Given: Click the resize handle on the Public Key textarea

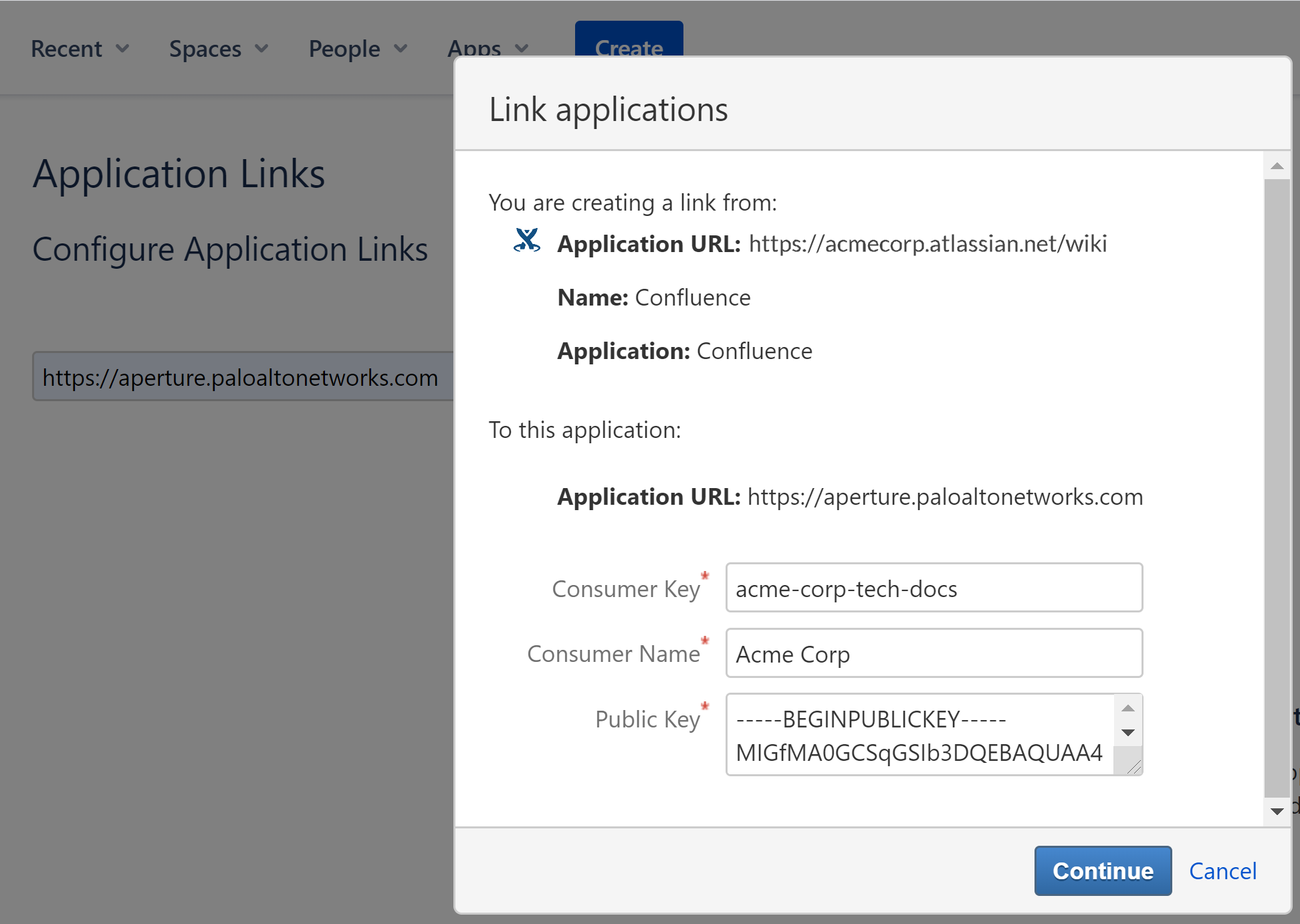Looking at the screenshot, I should (x=1133, y=766).
